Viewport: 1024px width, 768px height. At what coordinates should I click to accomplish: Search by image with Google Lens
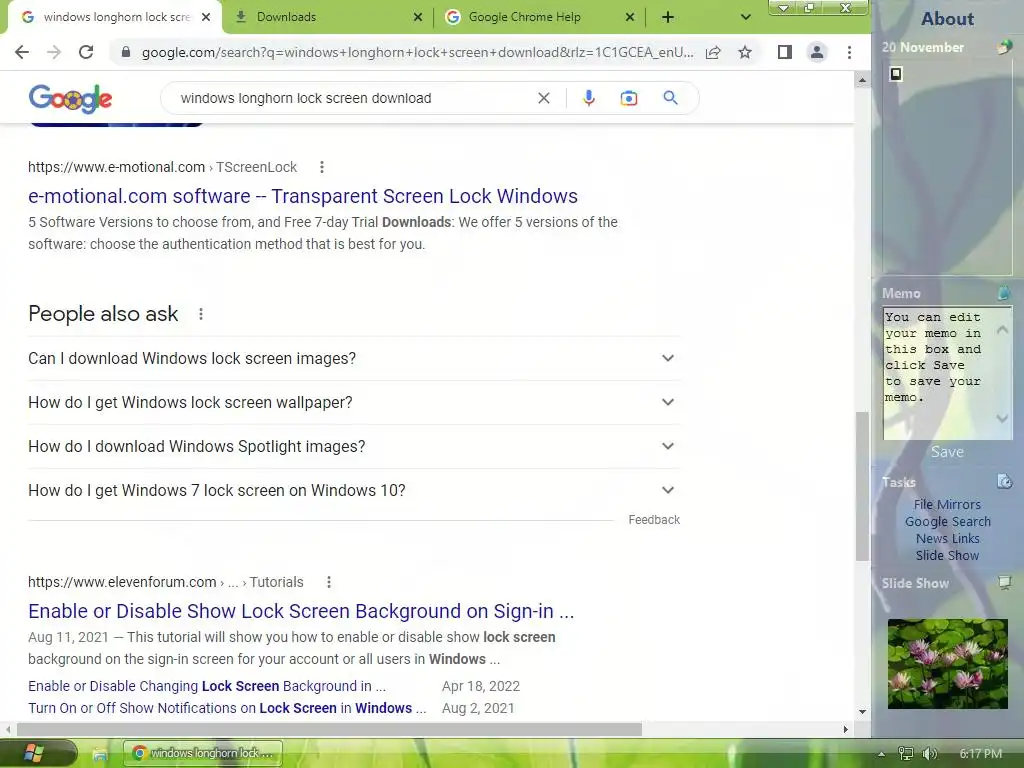(628, 98)
